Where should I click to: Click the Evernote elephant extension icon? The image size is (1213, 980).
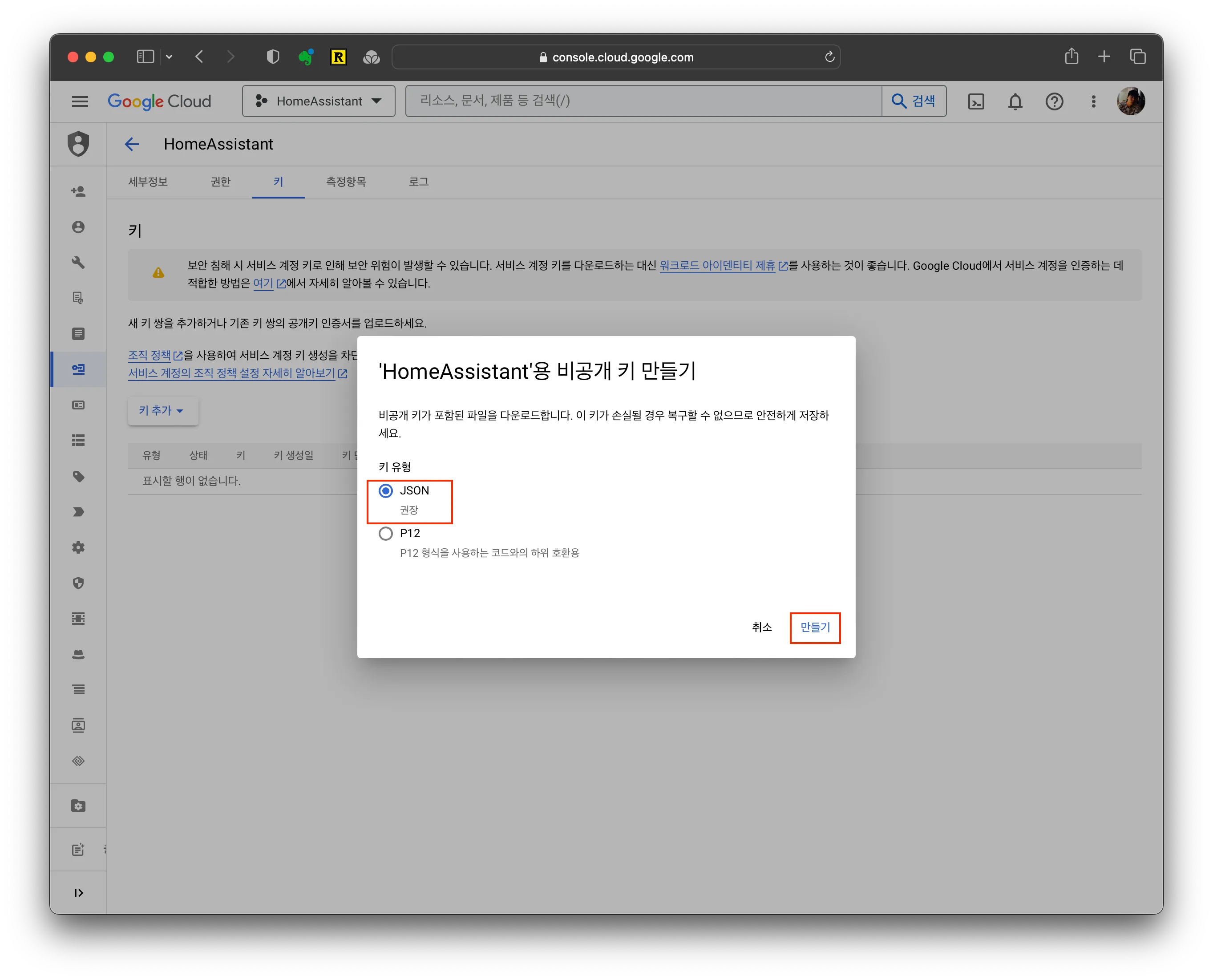[x=305, y=57]
